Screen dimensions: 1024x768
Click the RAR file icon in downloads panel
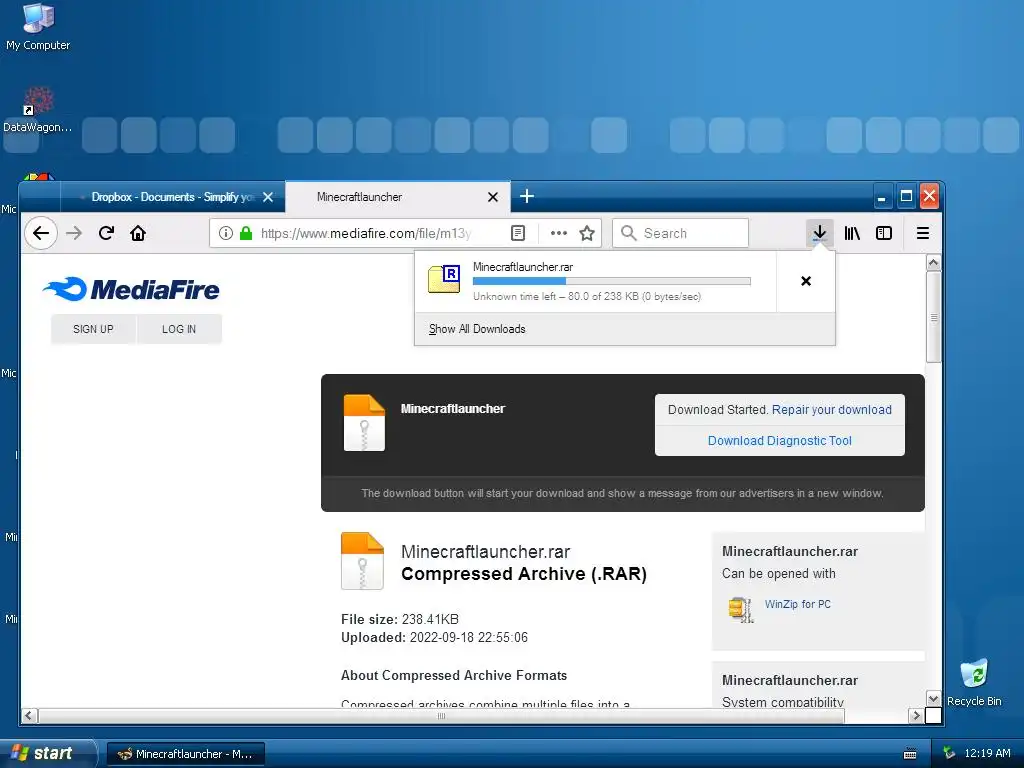(x=444, y=279)
